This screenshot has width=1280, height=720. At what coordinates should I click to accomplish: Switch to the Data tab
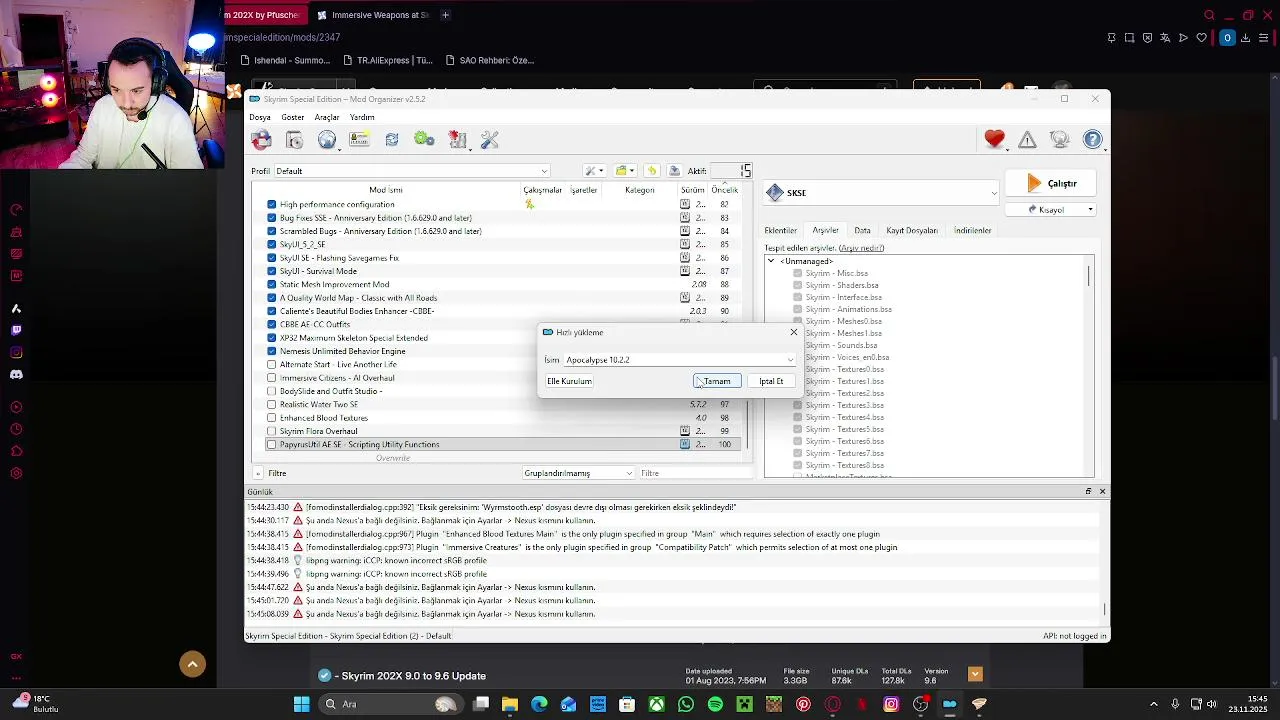point(862,230)
